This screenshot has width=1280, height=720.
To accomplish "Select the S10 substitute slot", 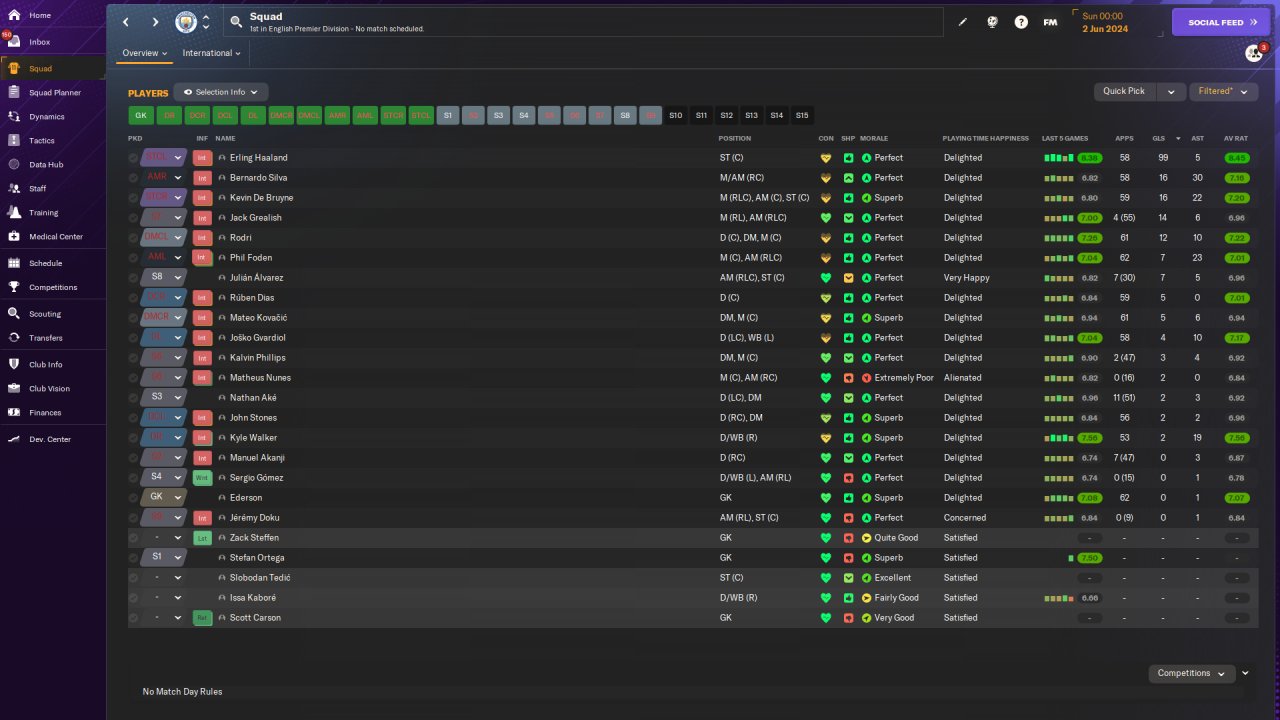I will click(x=676, y=116).
